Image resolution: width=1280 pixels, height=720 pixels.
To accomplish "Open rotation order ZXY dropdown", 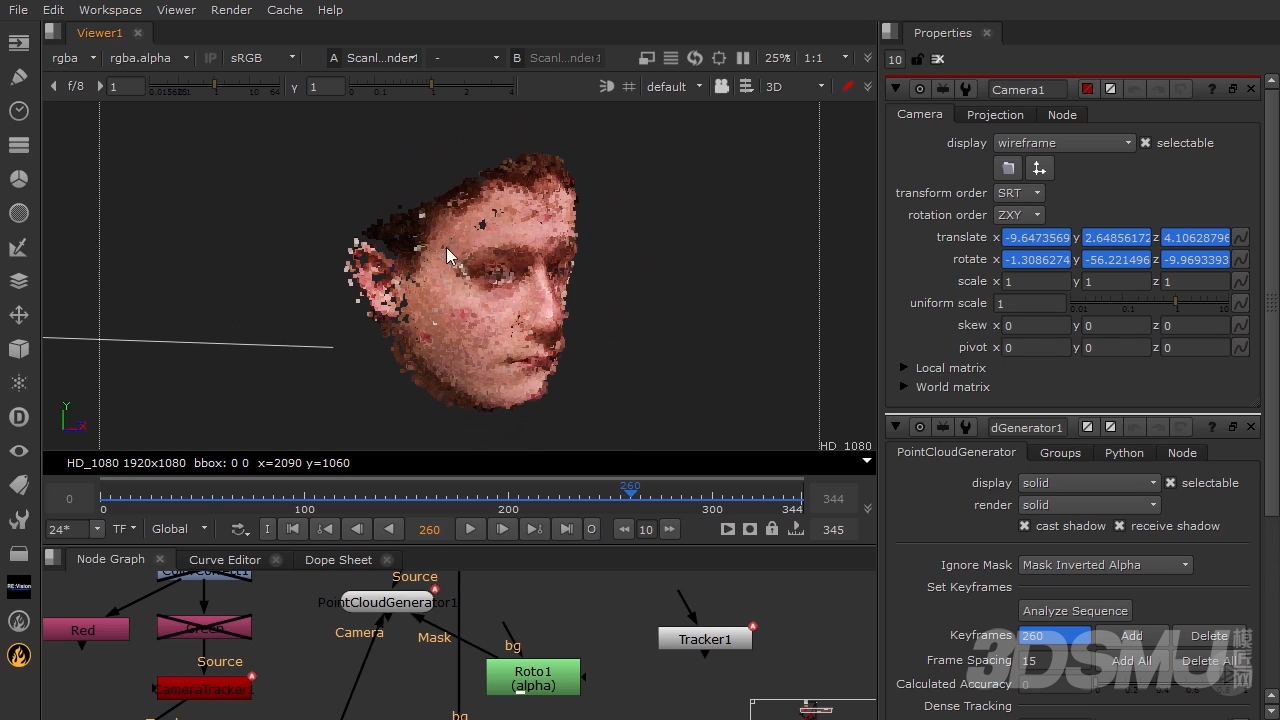I will tap(1019, 215).
